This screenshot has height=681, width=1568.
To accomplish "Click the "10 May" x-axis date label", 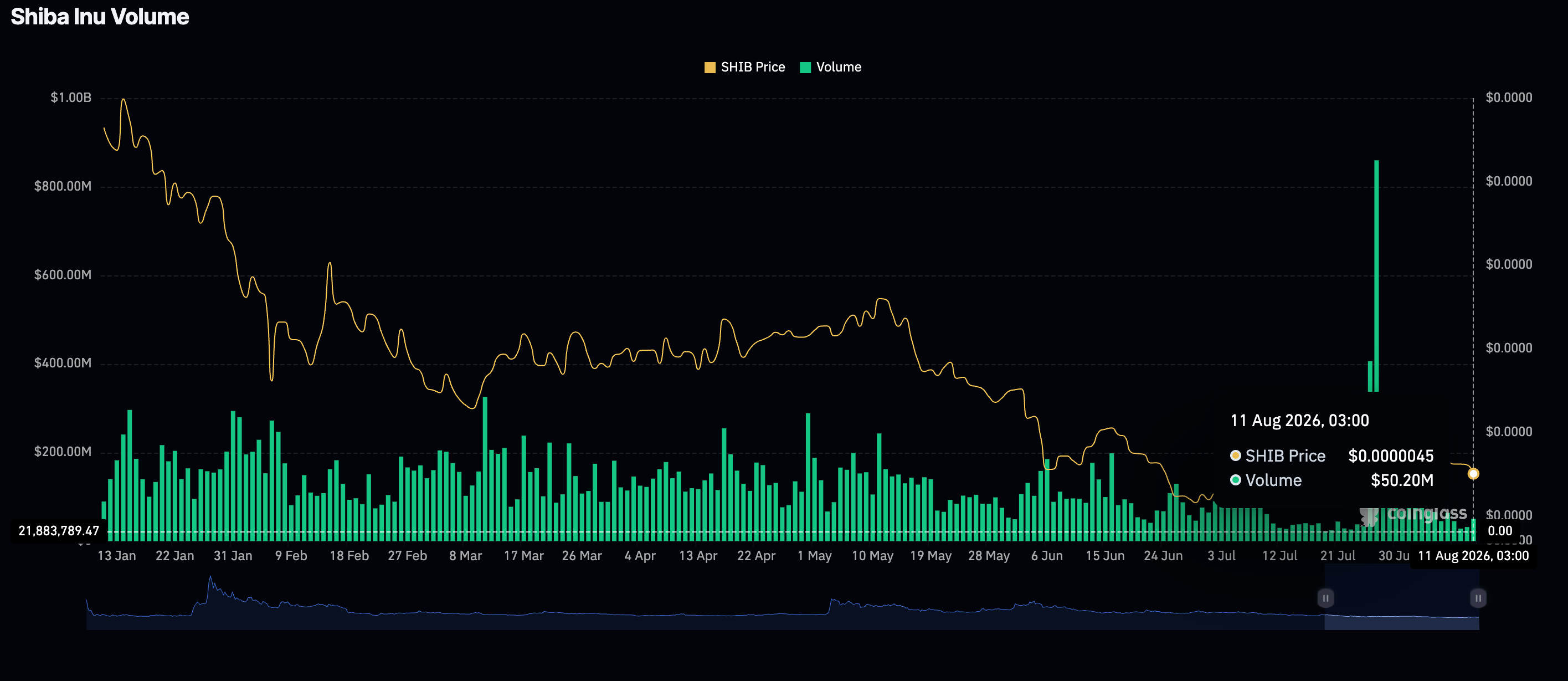I will [873, 556].
